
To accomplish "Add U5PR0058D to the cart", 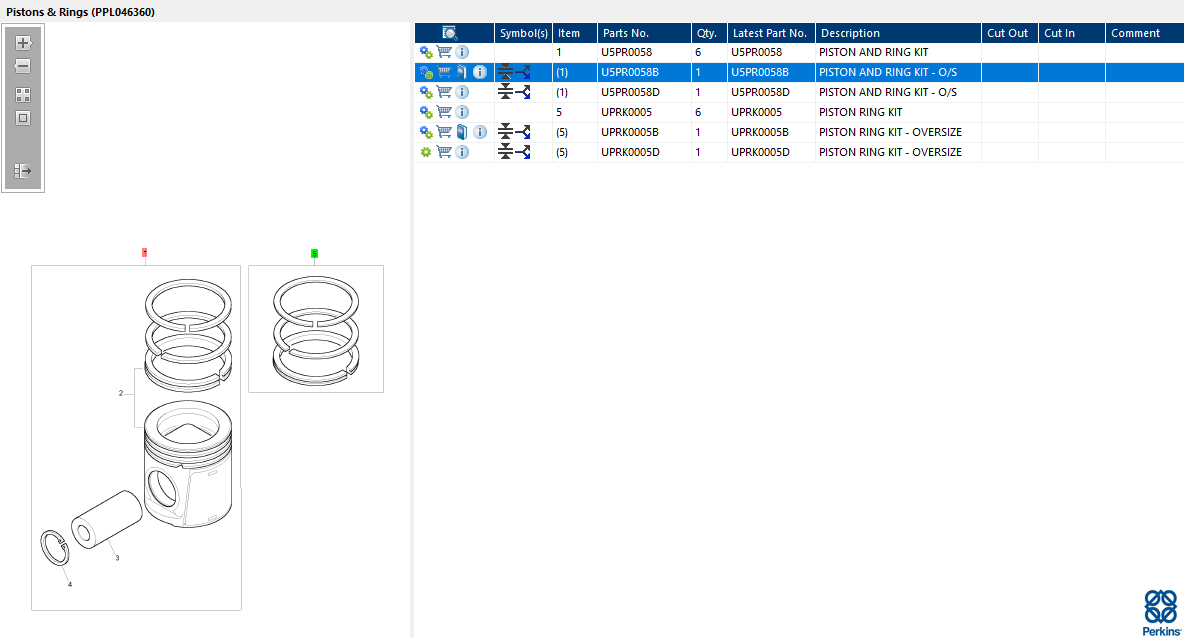I will pos(444,92).
